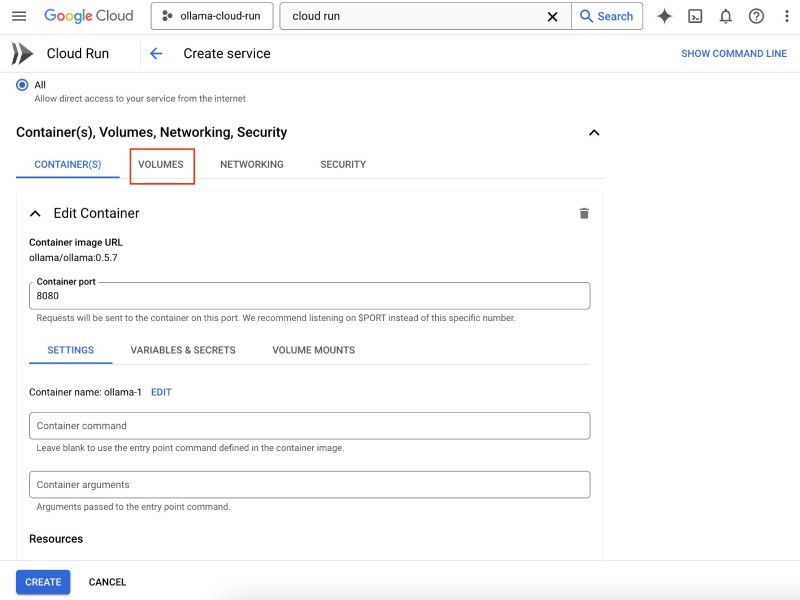800x600 pixels.
Task: Go back using the back arrow
Action: [158, 53]
